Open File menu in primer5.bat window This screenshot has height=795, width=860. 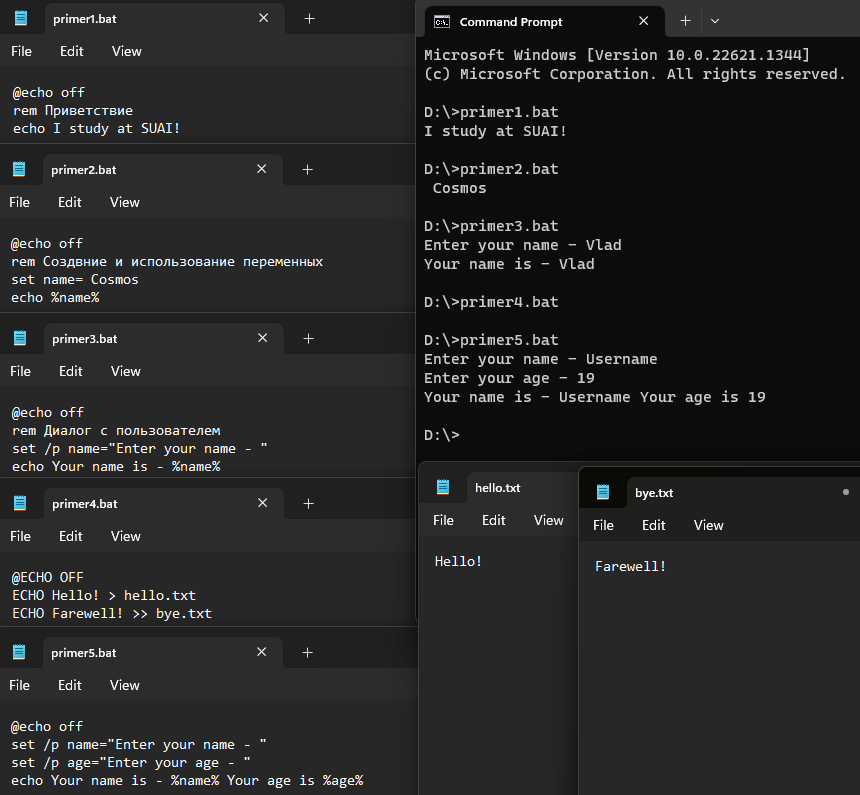19,685
